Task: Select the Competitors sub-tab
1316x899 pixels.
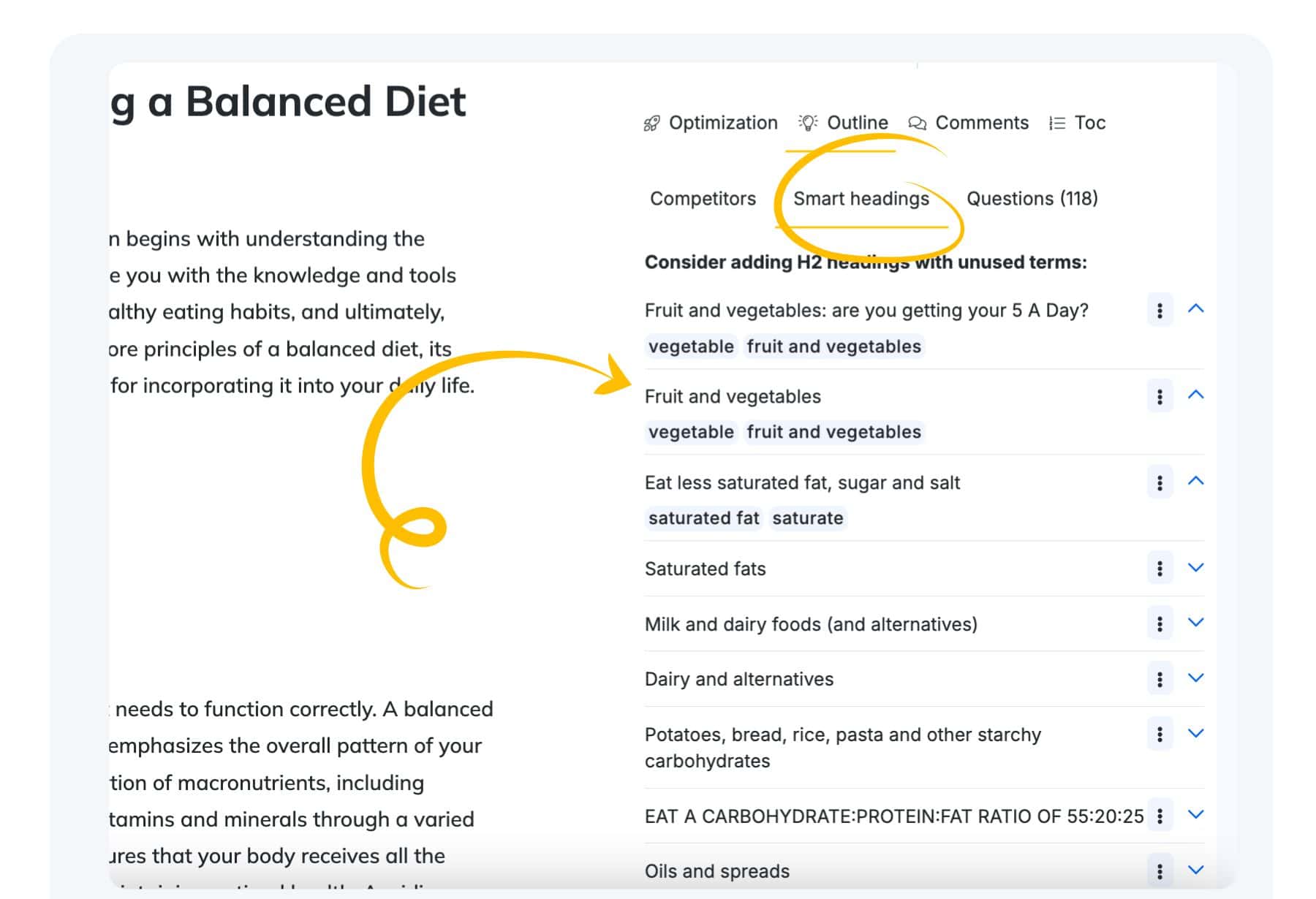Action: tap(703, 199)
